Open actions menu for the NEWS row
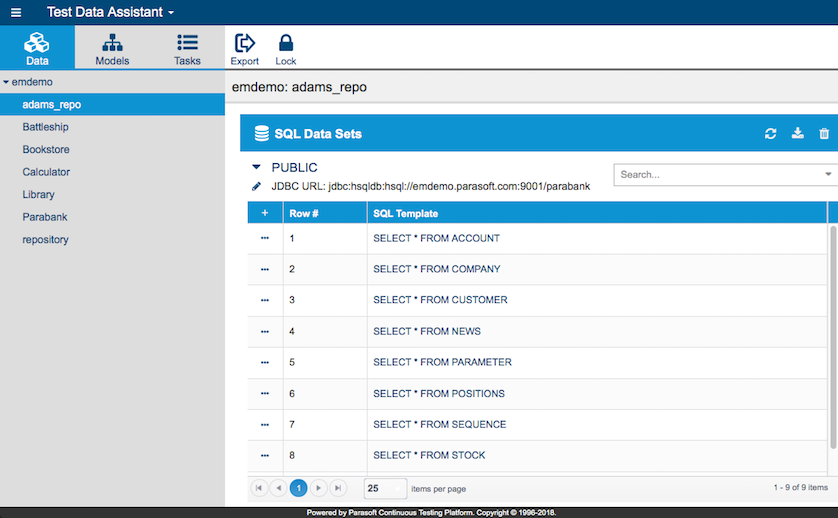 [x=265, y=331]
